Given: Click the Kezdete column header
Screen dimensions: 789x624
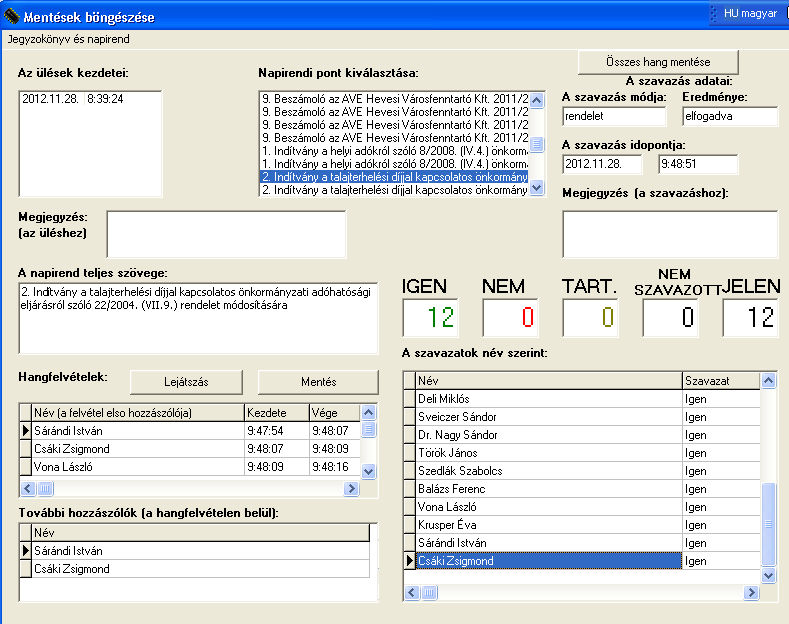Looking at the screenshot, I should pyautogui.click(x=277, y=413).
